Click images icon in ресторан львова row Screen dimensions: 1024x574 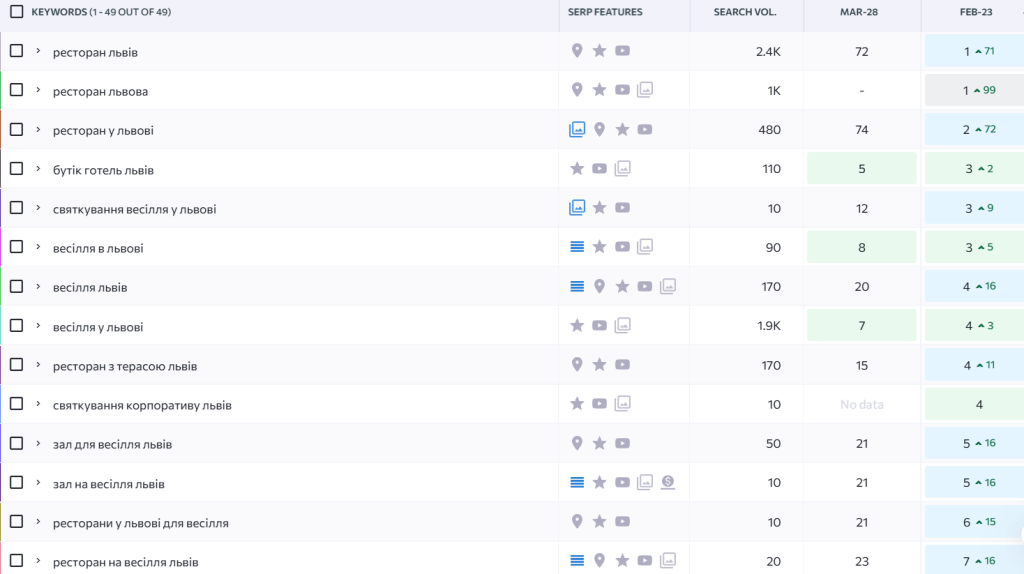coord(645,89)
